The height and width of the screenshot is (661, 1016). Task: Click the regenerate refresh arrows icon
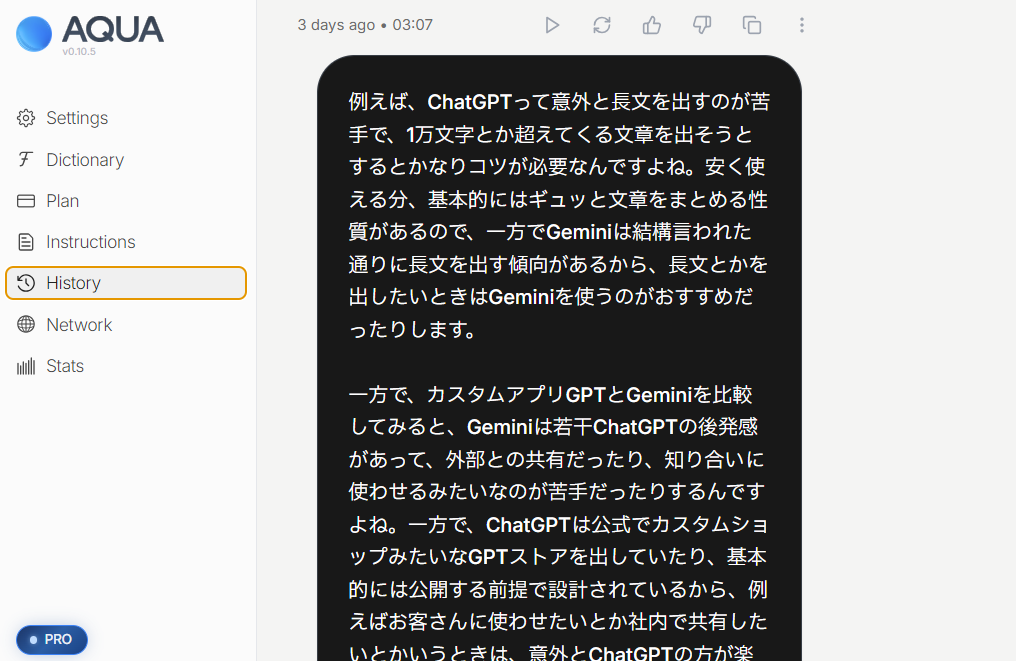602,25
